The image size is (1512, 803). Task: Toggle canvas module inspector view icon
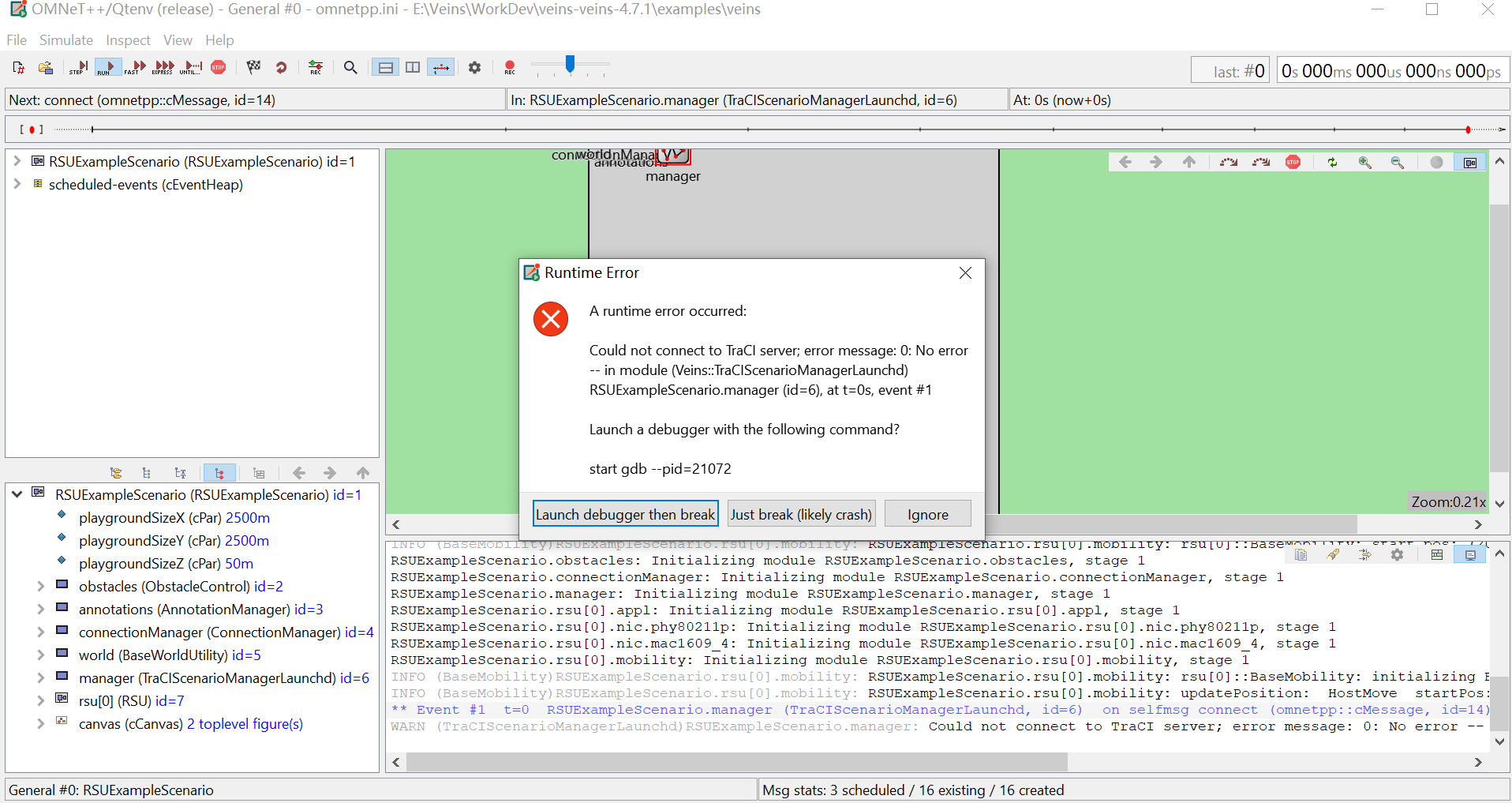1470,162
